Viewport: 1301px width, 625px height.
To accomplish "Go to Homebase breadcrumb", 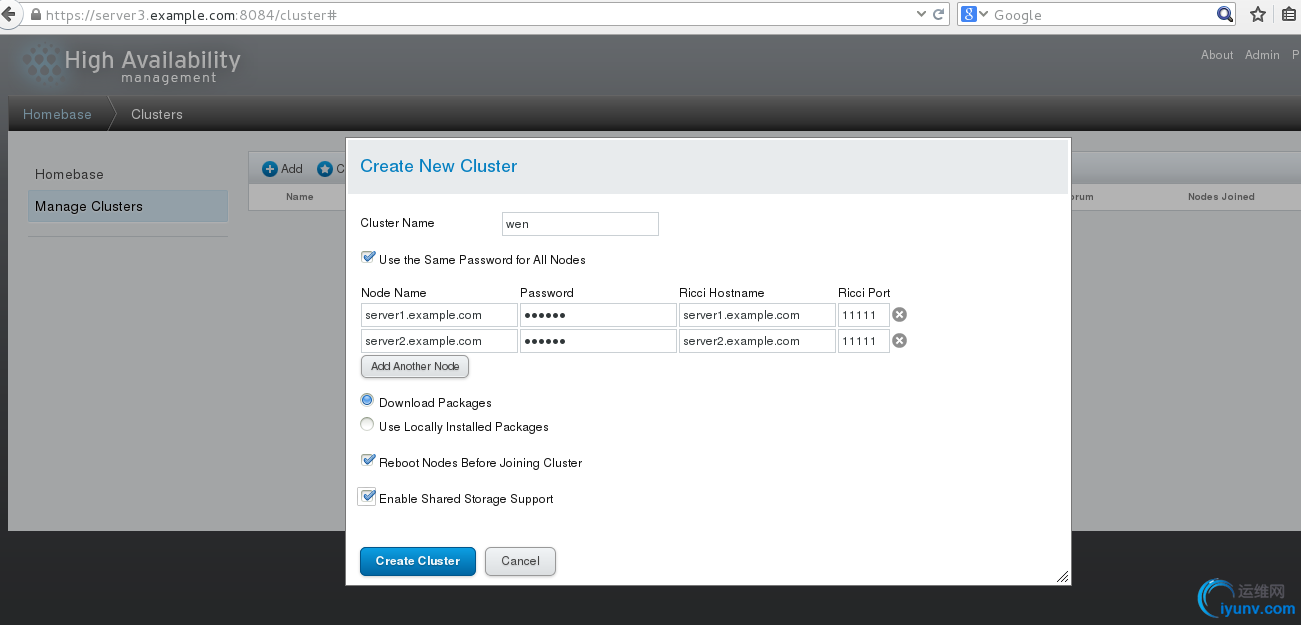I will 57,114.
